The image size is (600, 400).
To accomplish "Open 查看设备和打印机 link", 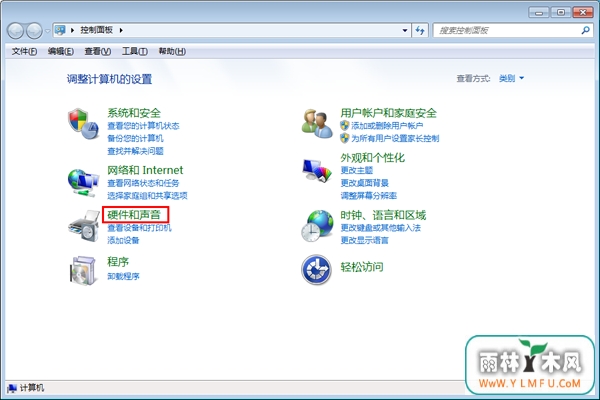I will pyautogui.click(x=139, y=228).
